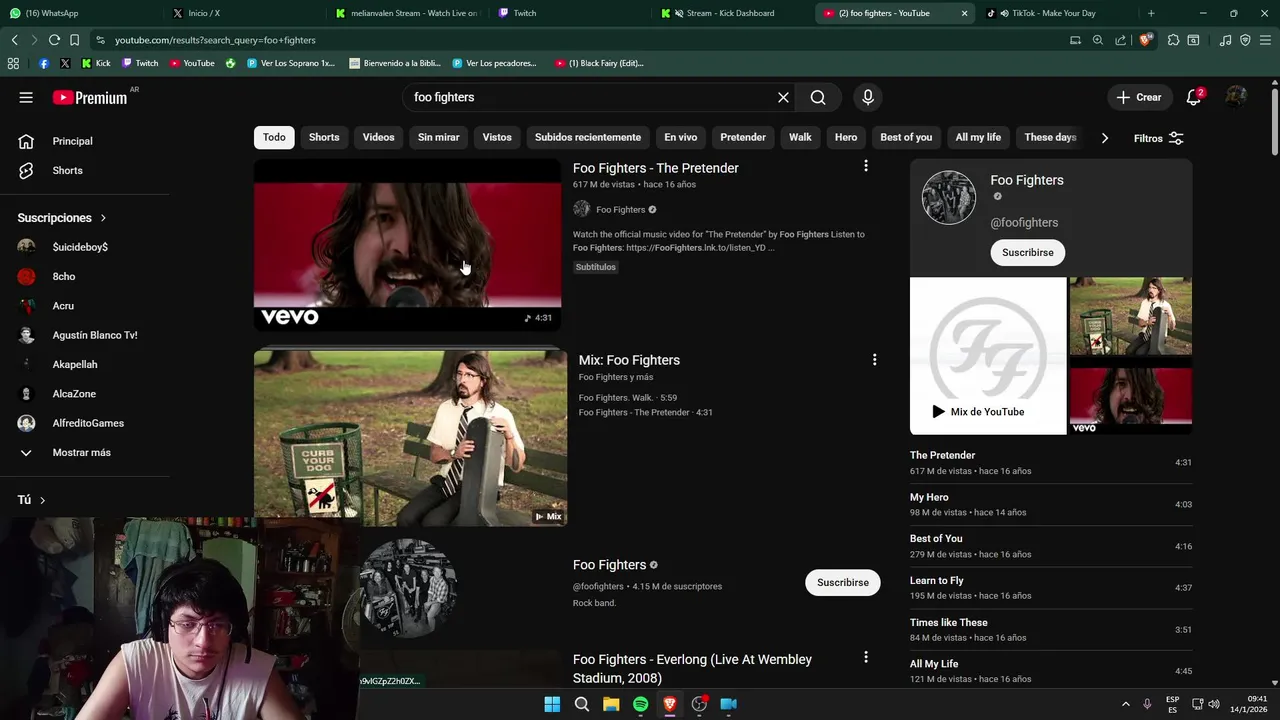Open File Explorer from the taskbar
This screenshot has width=1280, height=720.
(x=611, y=704)
